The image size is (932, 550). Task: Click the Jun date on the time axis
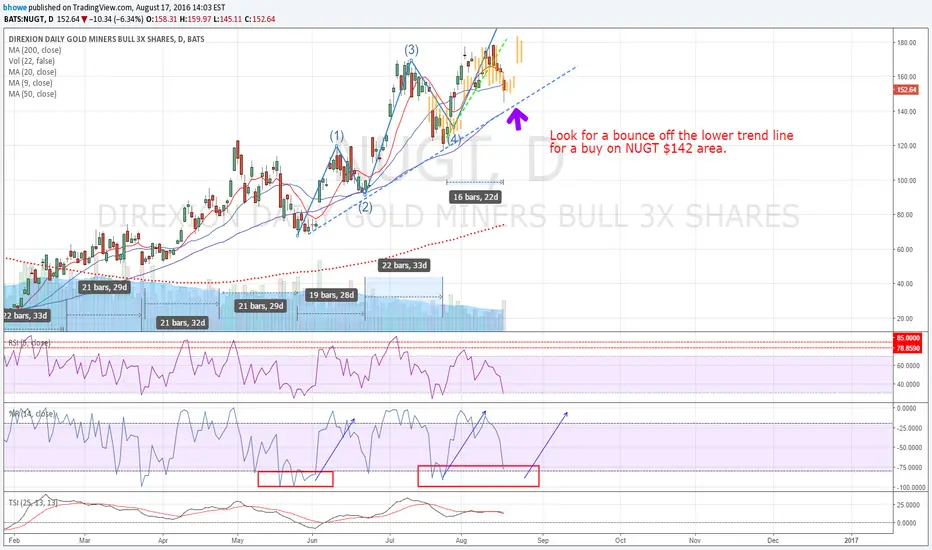[312, 540]
